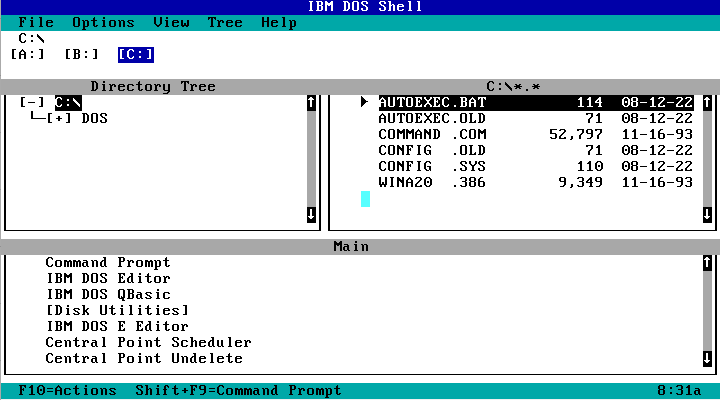Choose IBM DOS E Editor
The image size is (720, 400).
(117, 327)
